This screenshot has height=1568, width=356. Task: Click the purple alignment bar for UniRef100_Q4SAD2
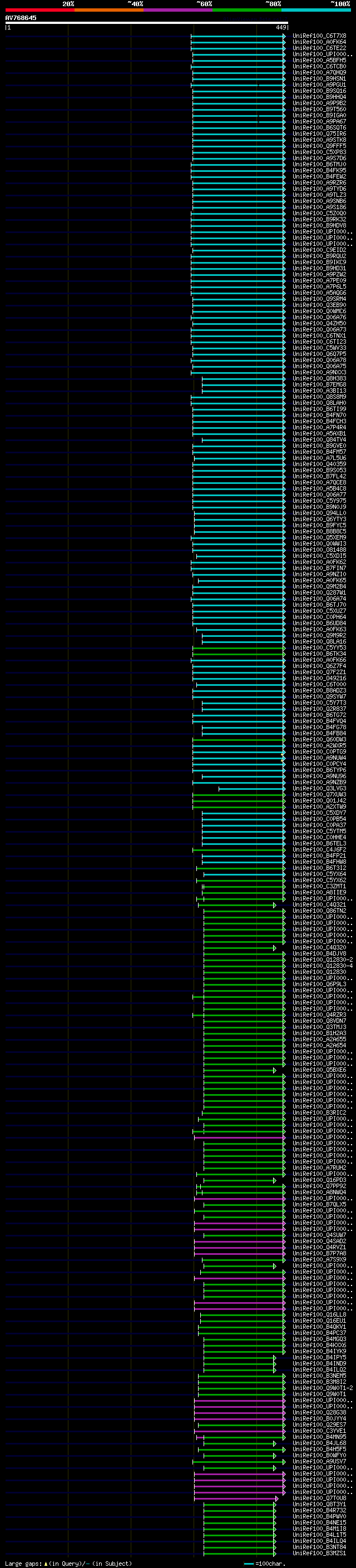pyautogui.click(x=239, y=1240)
